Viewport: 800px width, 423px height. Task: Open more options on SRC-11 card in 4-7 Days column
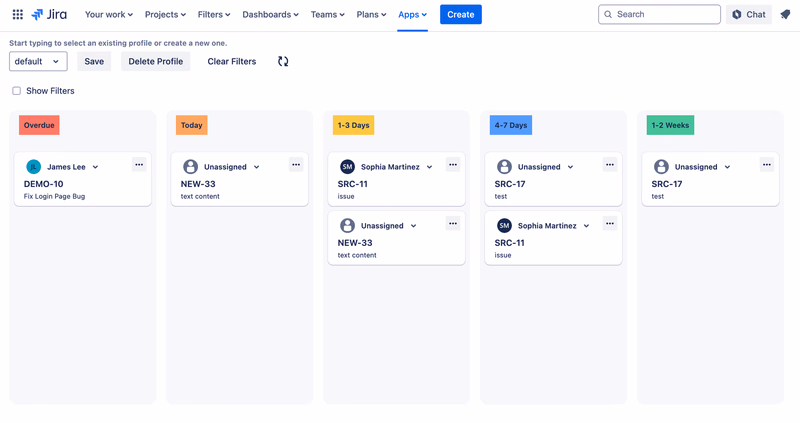[610, 223]
